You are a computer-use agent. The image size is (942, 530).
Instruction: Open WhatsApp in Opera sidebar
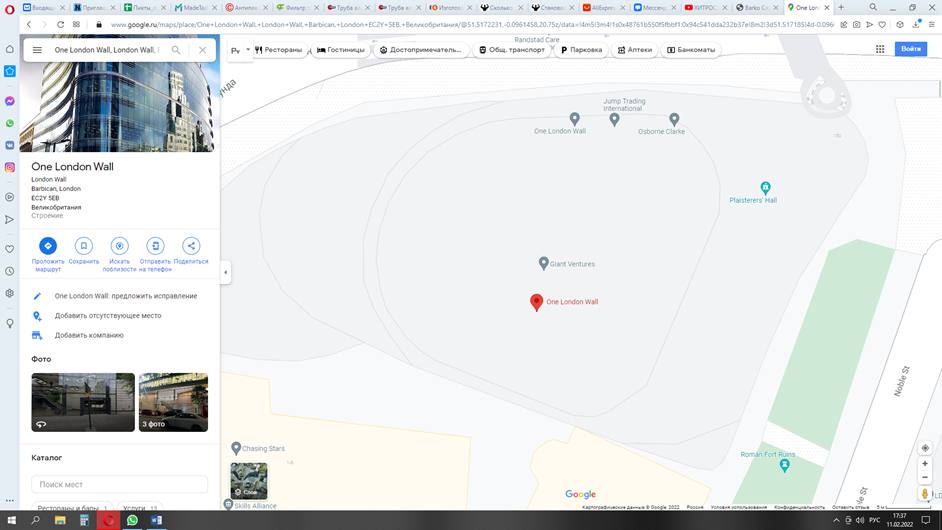click(x=10, y=123)
